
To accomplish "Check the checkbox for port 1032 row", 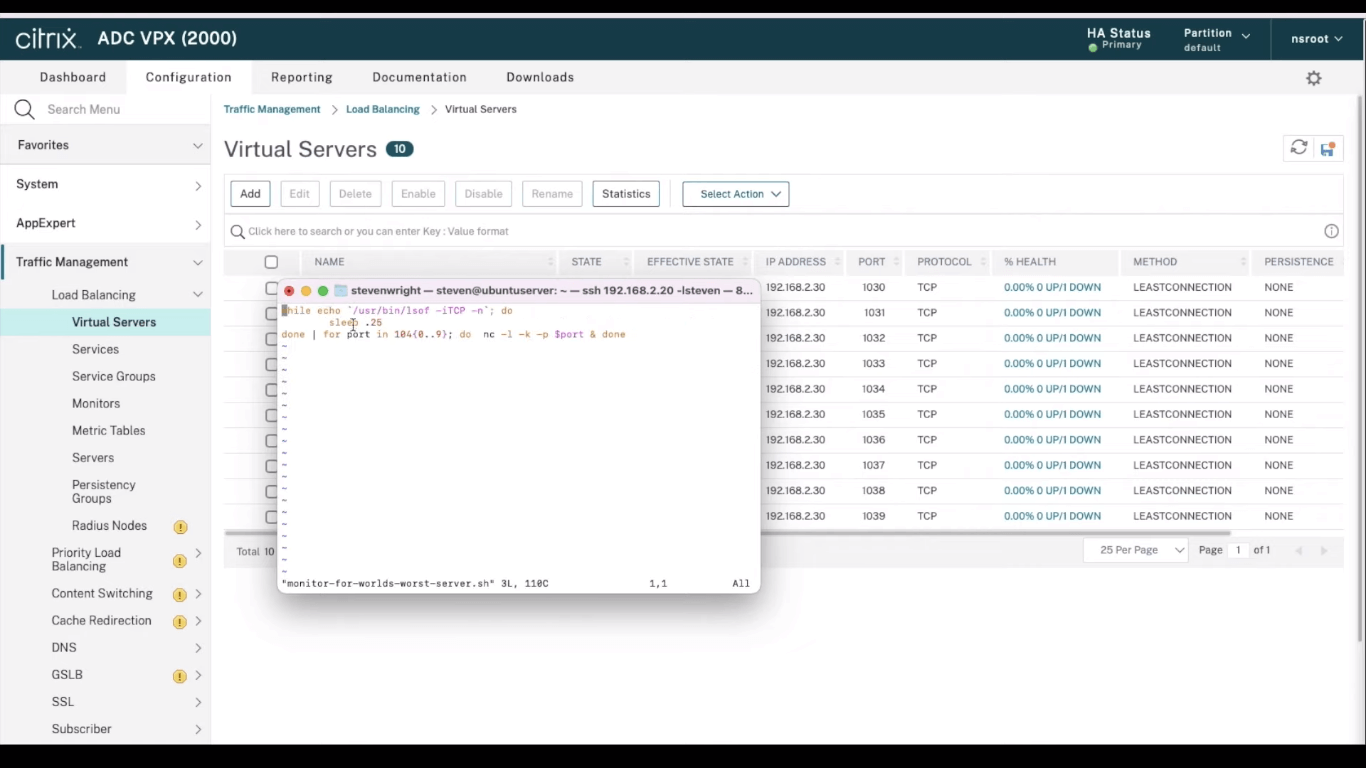I will click(x=270, y=339).
